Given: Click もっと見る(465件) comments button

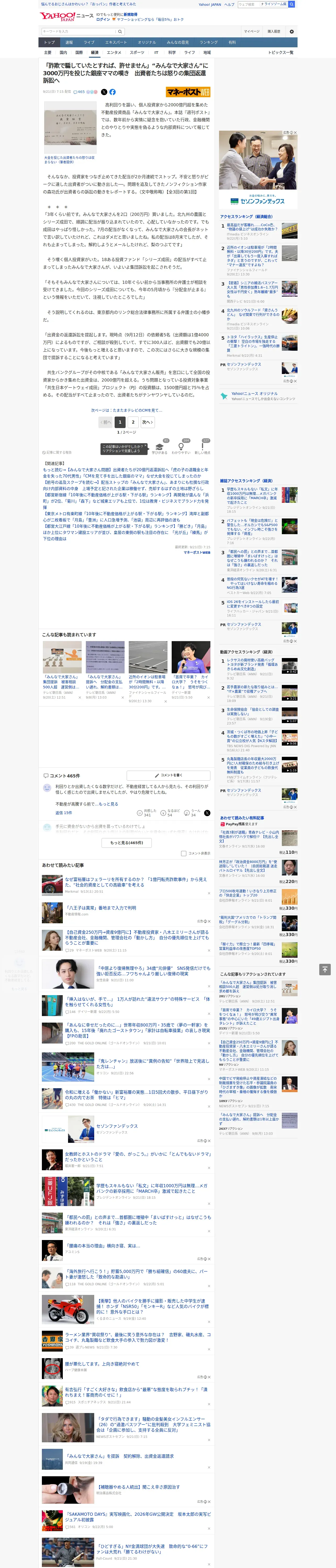Looking at the screenshot, I should click(x=127, y=843).
